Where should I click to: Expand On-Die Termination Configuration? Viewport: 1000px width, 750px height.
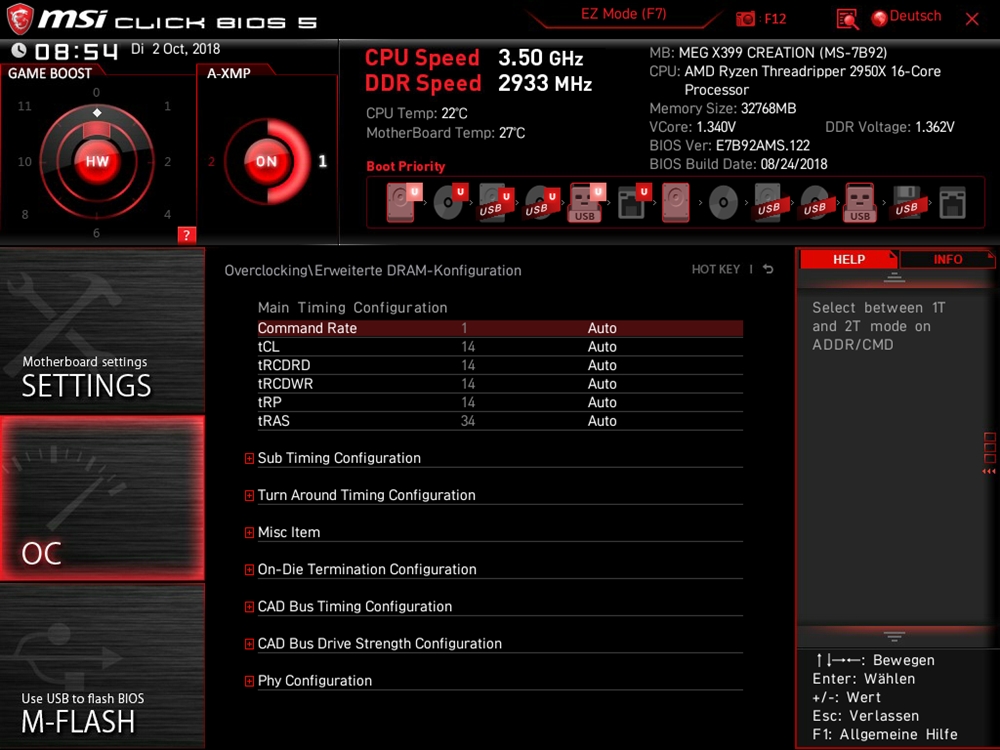pyautogui.click(x=249, y=570)
